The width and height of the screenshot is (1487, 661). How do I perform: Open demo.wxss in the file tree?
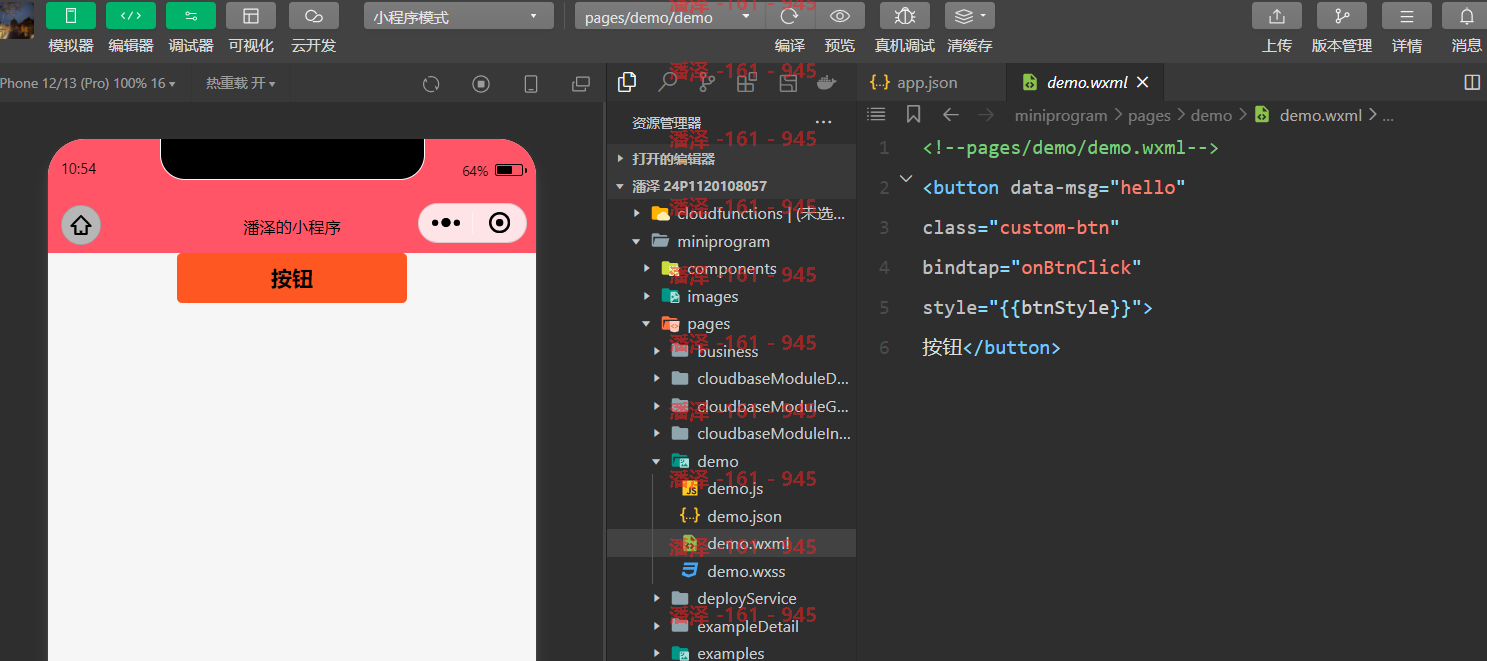[x=731, y=571]
